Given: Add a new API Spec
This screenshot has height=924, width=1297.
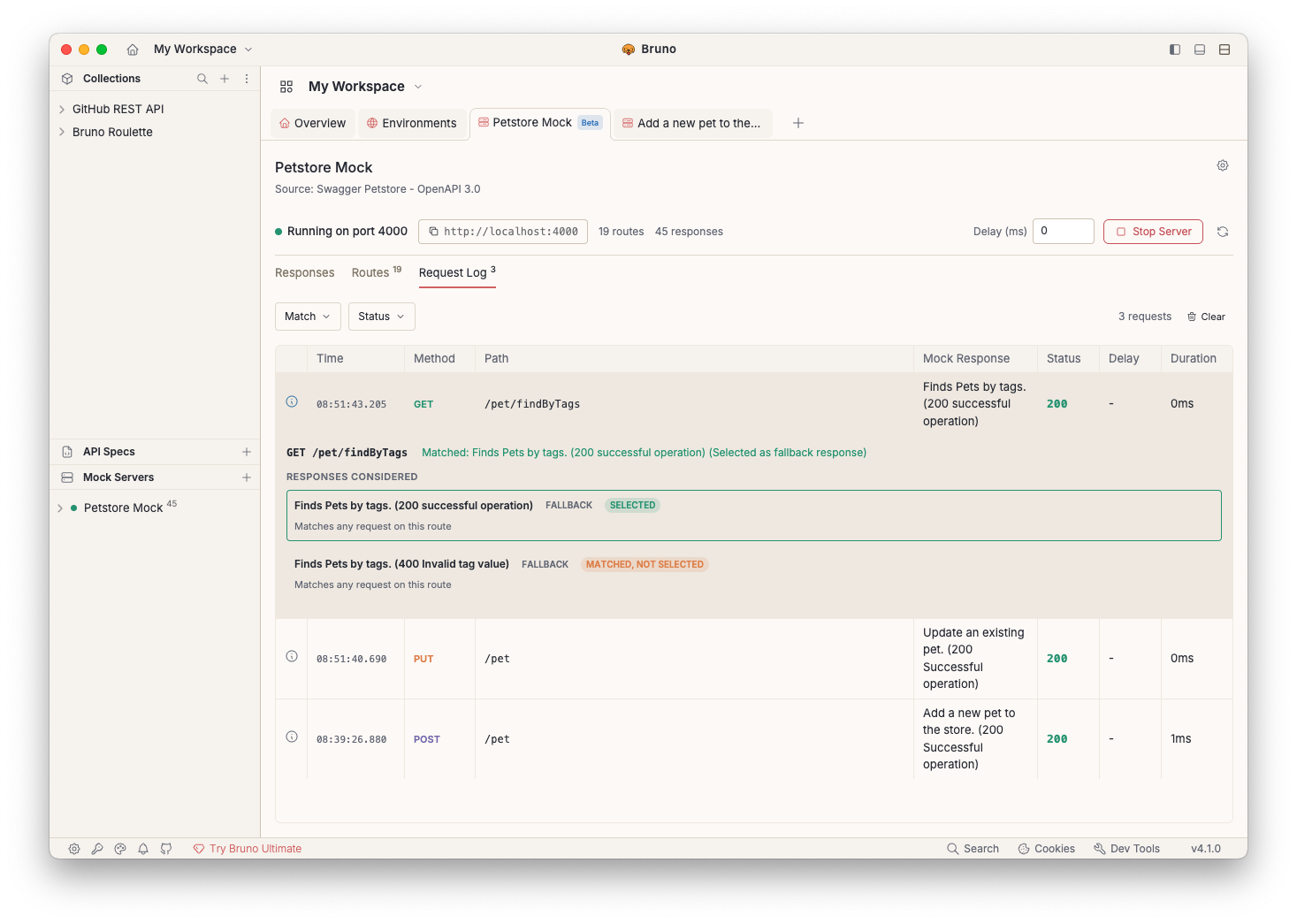Looking at the screenshot, I should pyautogui.click(x=247, y=452).
